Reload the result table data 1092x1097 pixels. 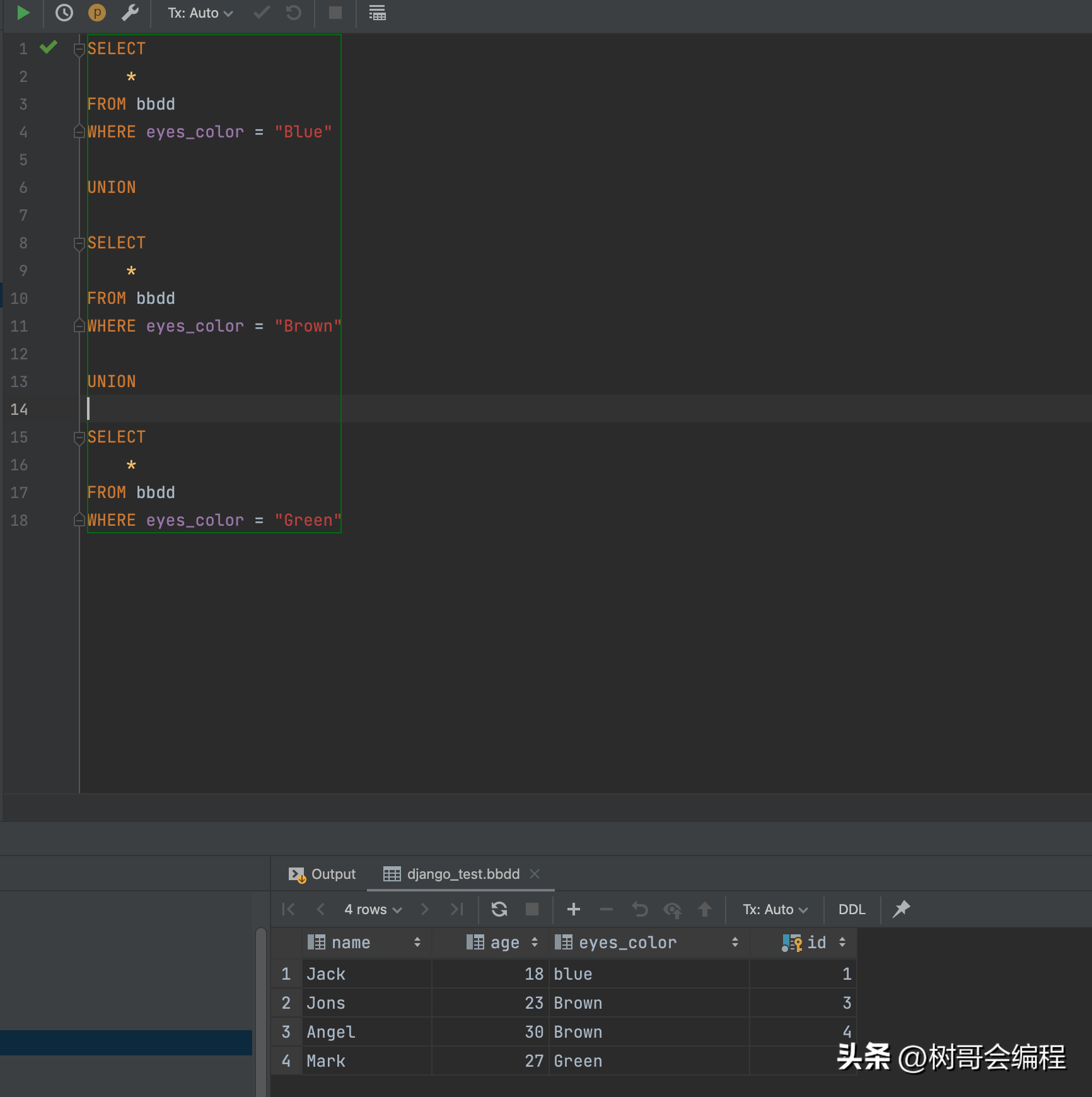coord(499,909)
